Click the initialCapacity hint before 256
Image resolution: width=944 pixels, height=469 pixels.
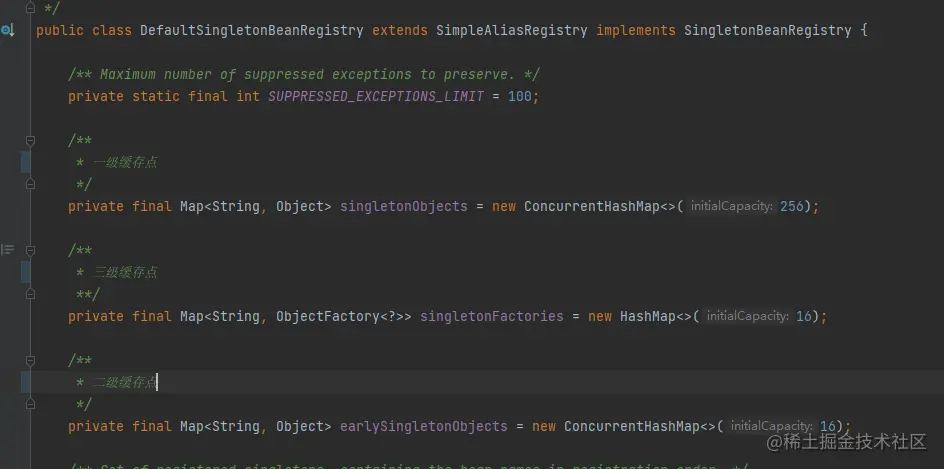click(x=731, y=207)
